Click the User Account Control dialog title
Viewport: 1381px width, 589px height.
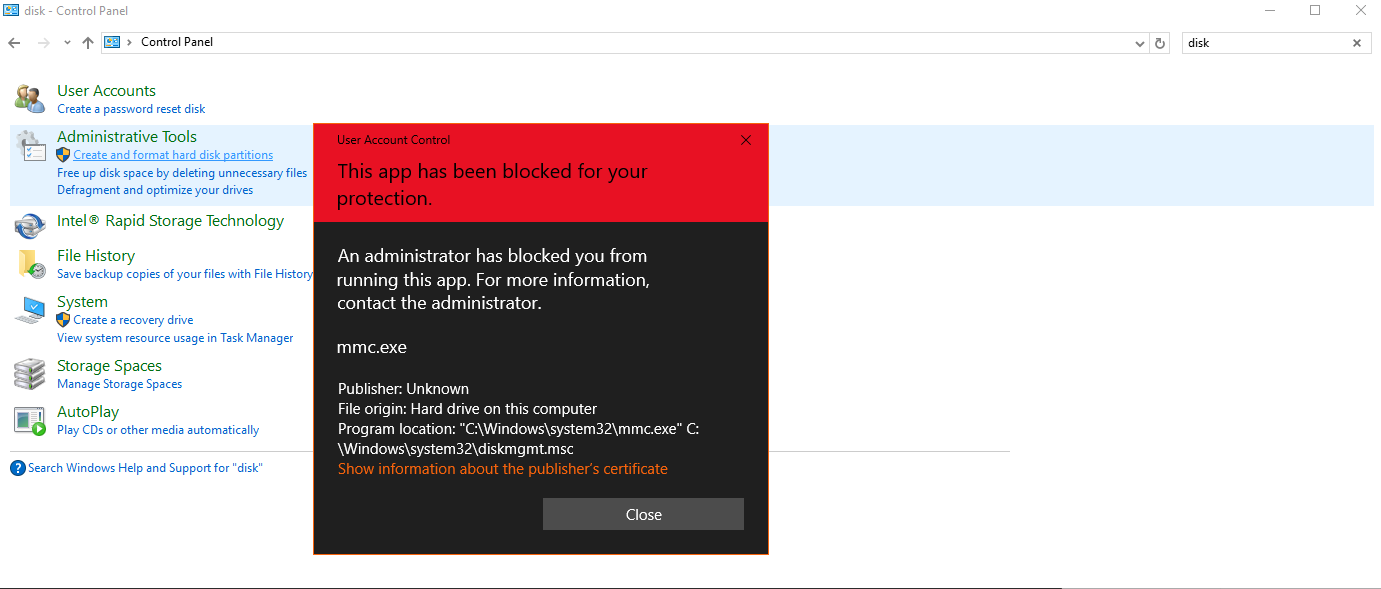(x=393, y=140)
